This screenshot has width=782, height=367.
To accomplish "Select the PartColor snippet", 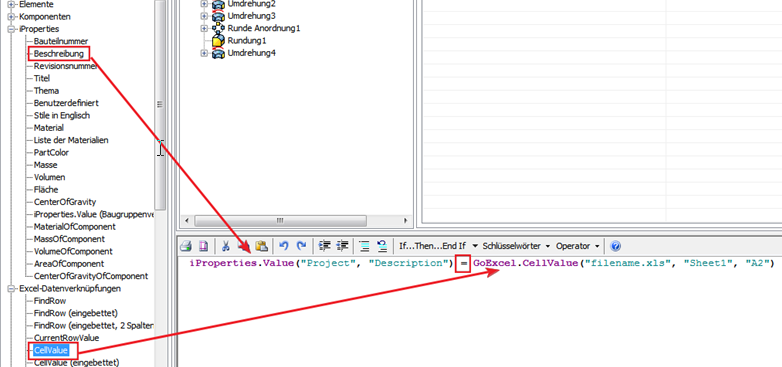I will [51, 153].
